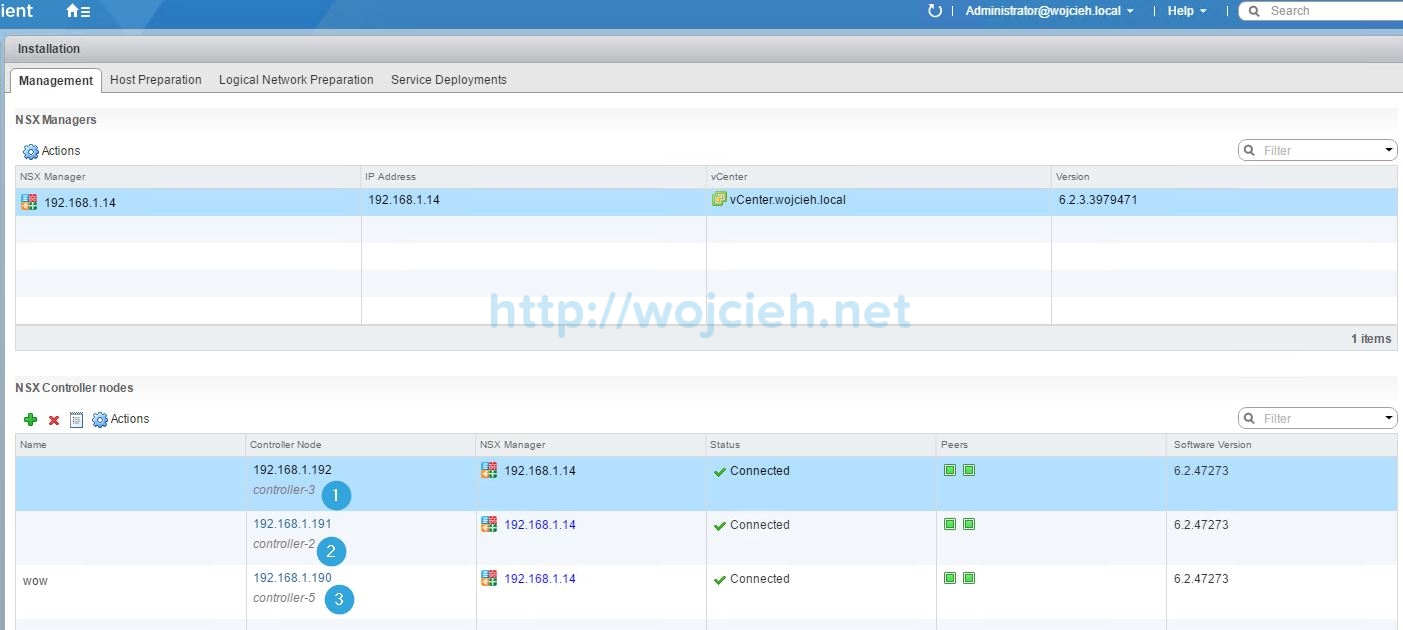Sort NSX Managers by vCenter column
The image size is (1403, 630).
878,177
